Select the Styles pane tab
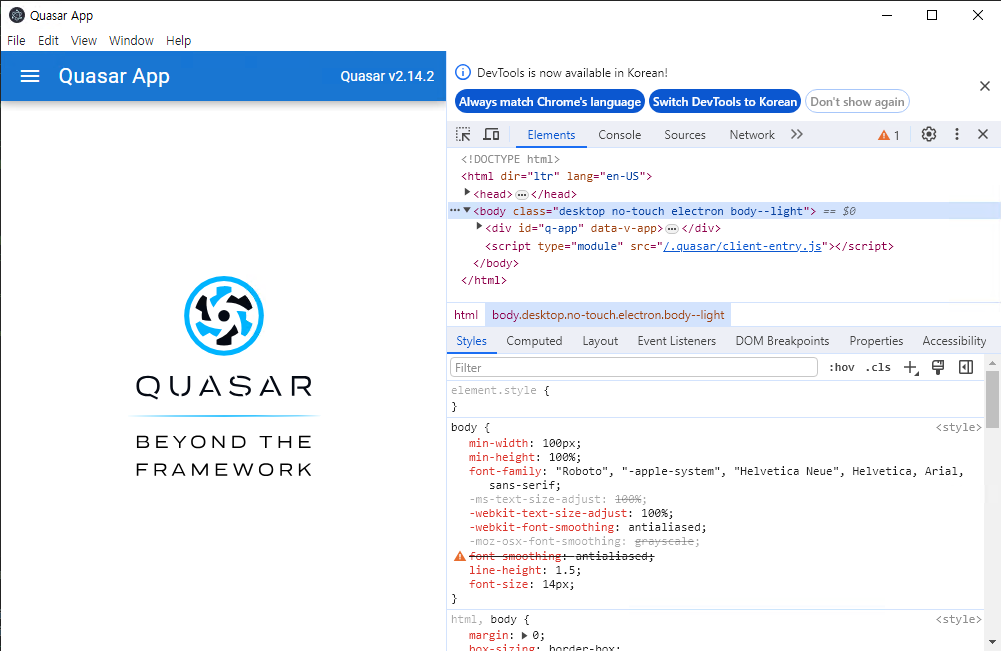 pyautogui.click(x=471, y=341)
